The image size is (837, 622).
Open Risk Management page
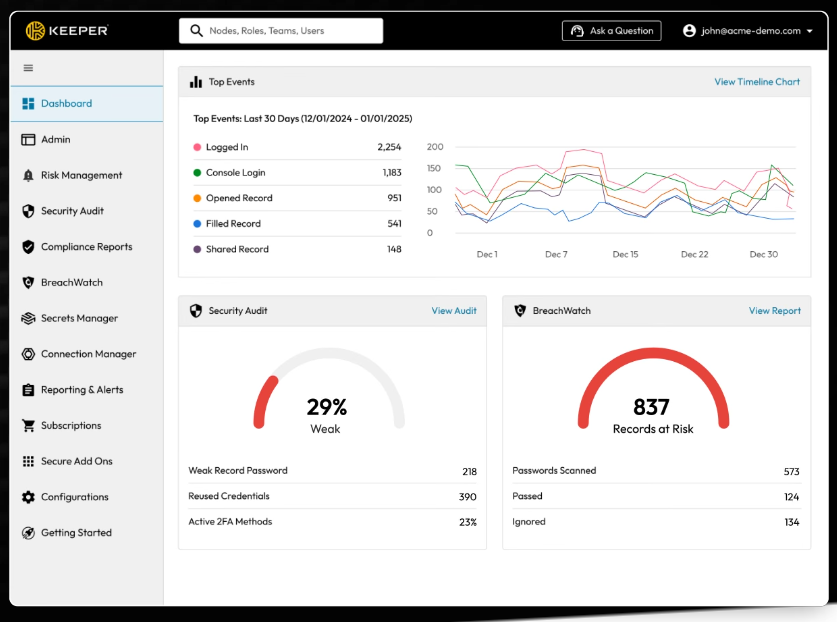click(86, 175)
